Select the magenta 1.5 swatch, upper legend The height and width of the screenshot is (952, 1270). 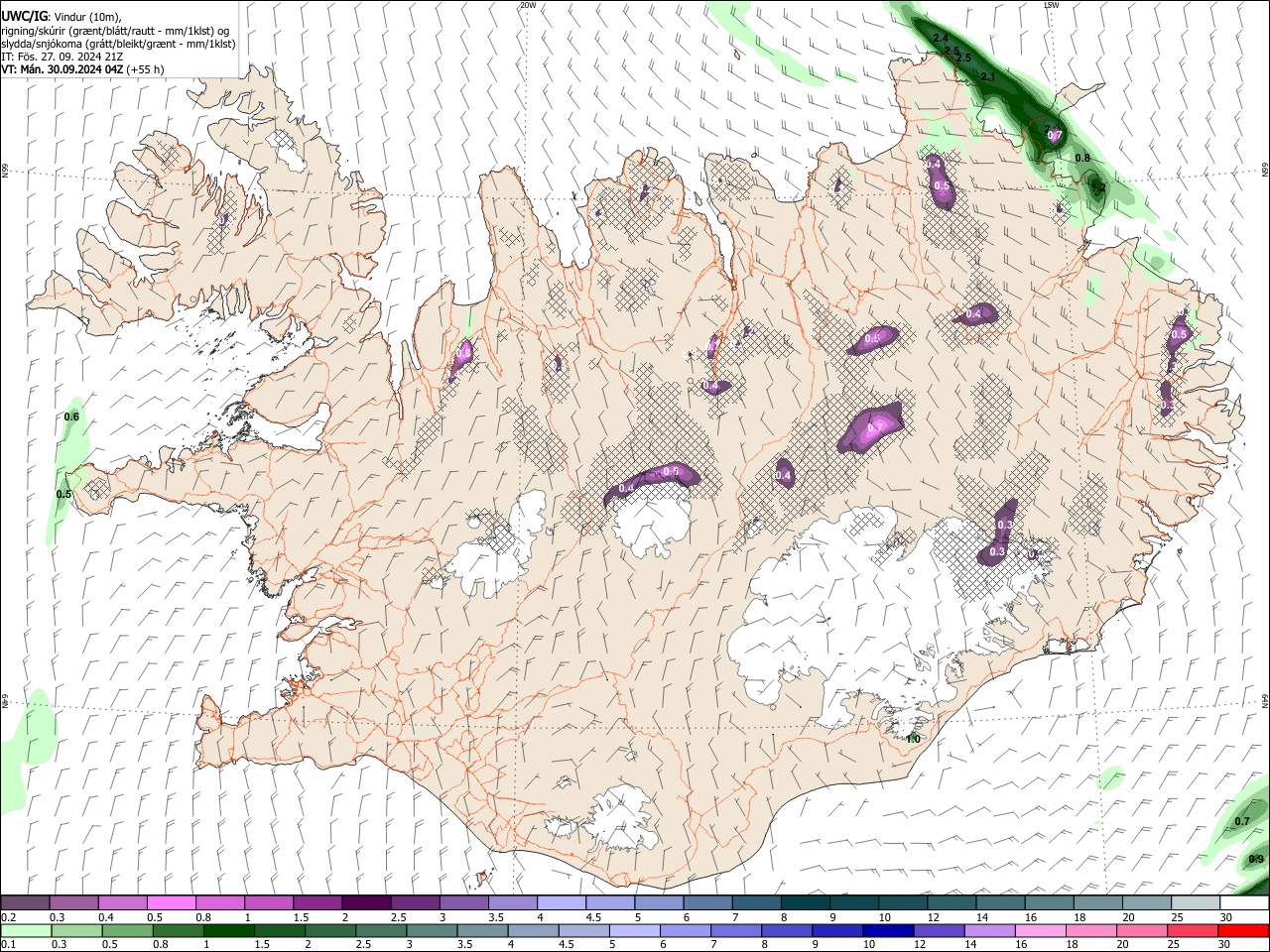point(317,902)
